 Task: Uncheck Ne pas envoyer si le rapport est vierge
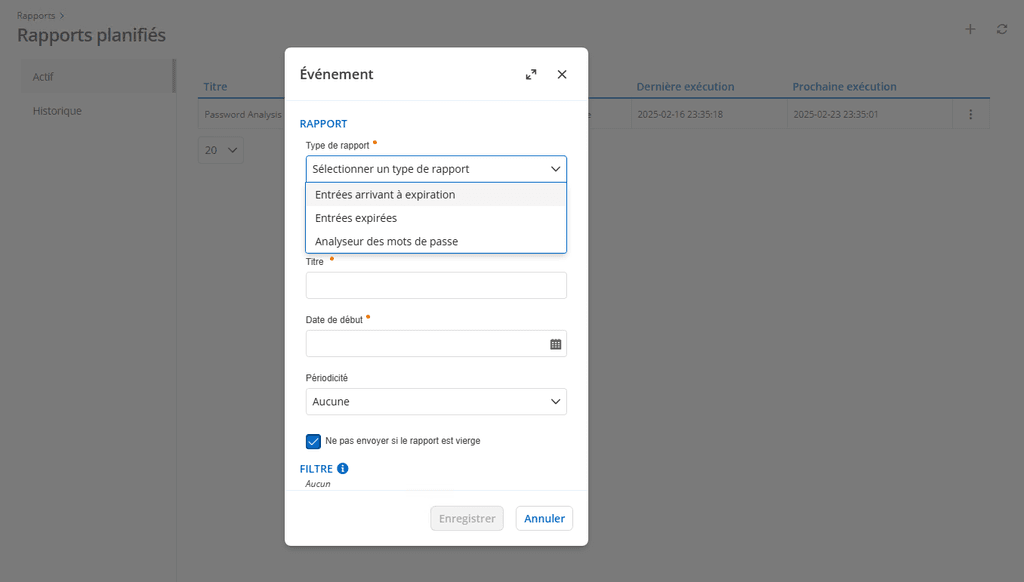click(x=313, y=441)
